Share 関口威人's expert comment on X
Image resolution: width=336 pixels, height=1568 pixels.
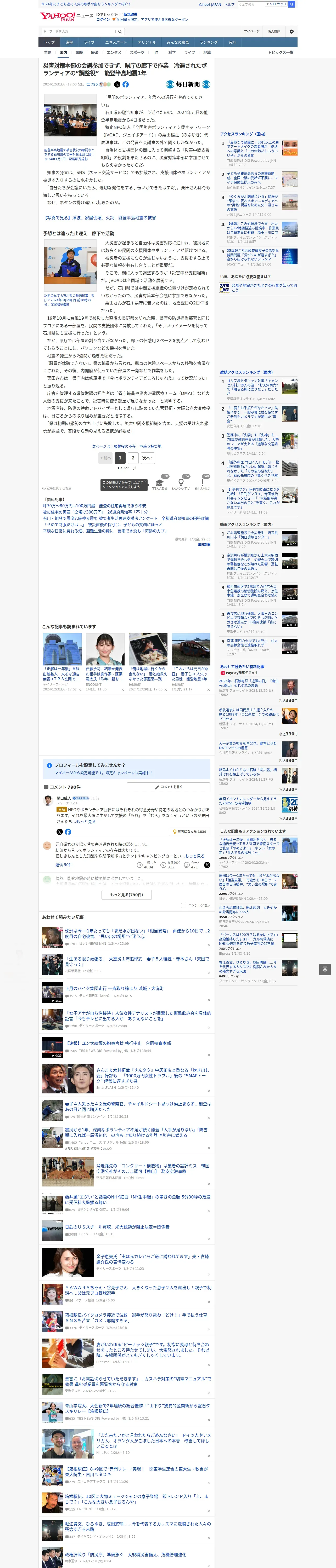tap(59, 832)
